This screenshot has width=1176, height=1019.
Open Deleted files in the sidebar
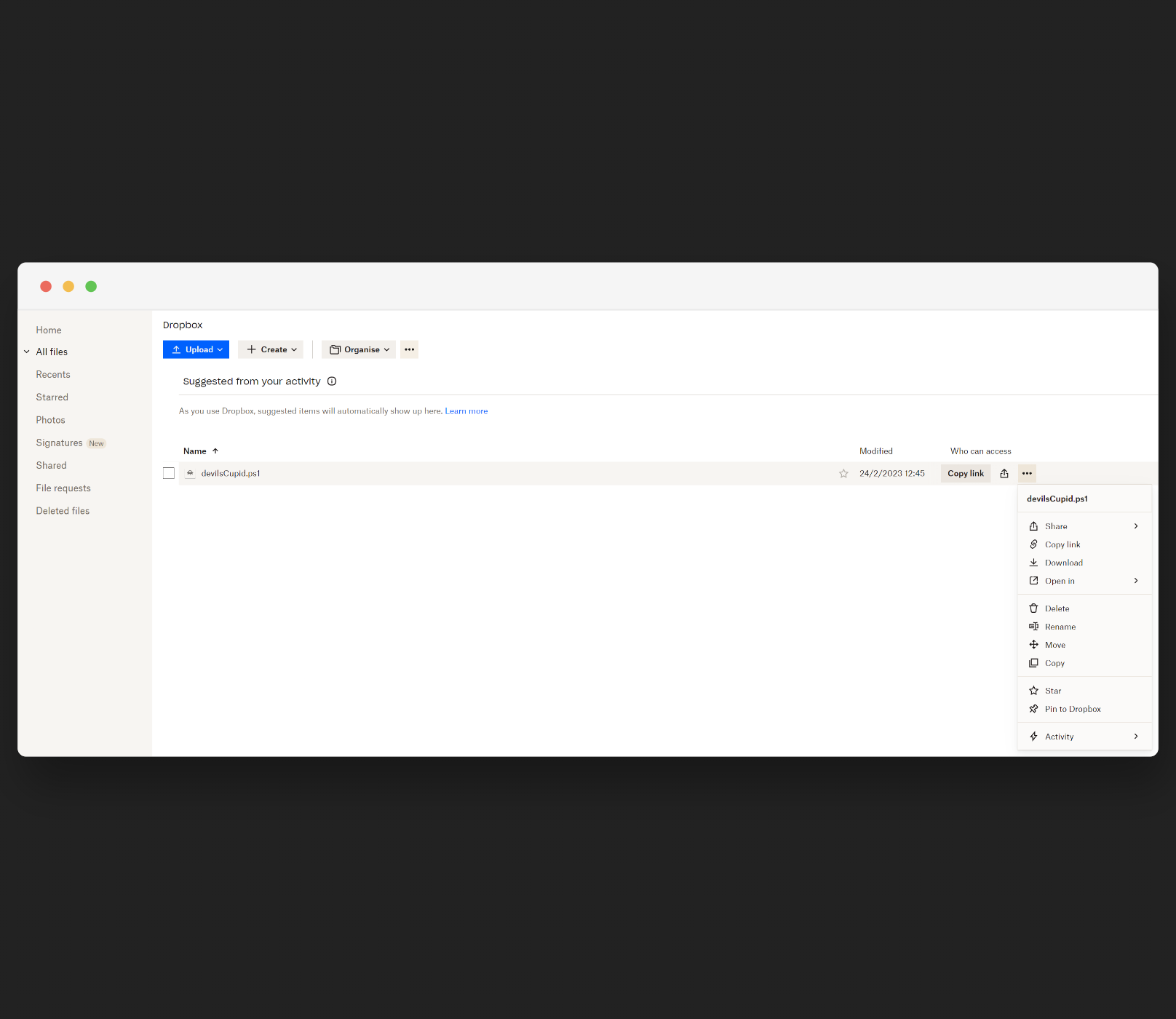pyautogui.click(x=63, y=511)
